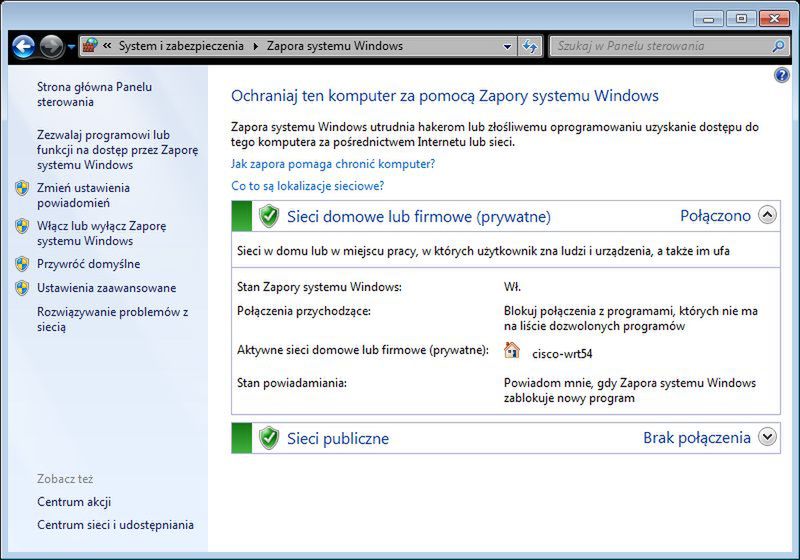Minimize the firewall window
The width and height of the screenshot is (800, 560).
point(708,19)
